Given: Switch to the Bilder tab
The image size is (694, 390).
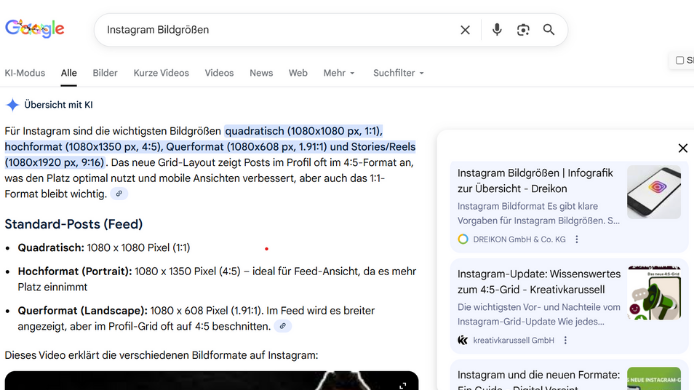Looking at the screenshot, I should [x=105, y=73].
